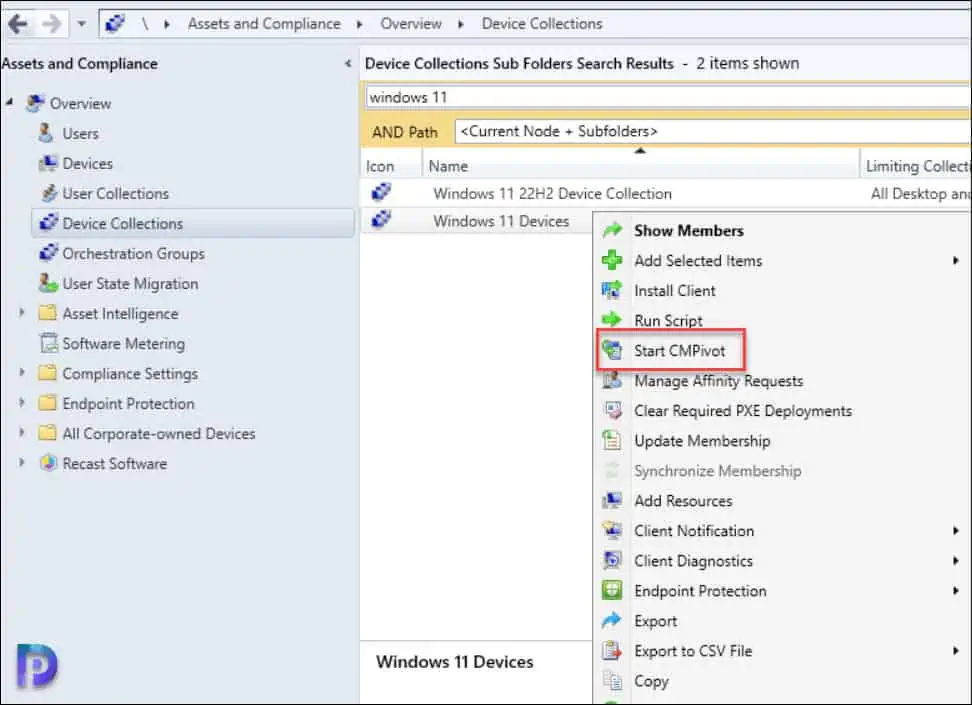Screen dimensions: 972x705
Task: Click the Add Resources menu icon
Action: (x=612, y=500)
